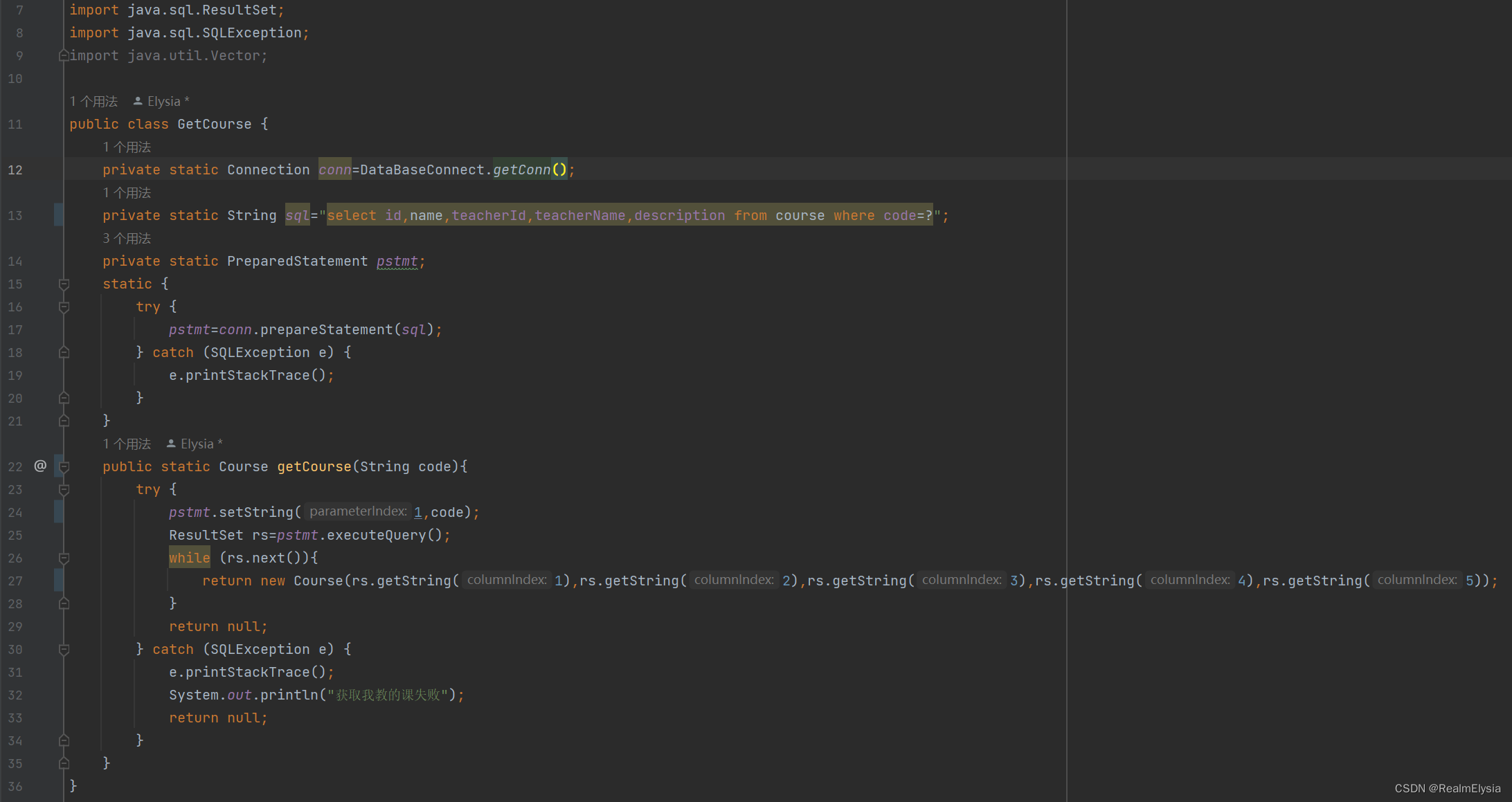Collapse the catch block on line 30
This screenshot has height=802, width=1512.
(x=64, y=649)
